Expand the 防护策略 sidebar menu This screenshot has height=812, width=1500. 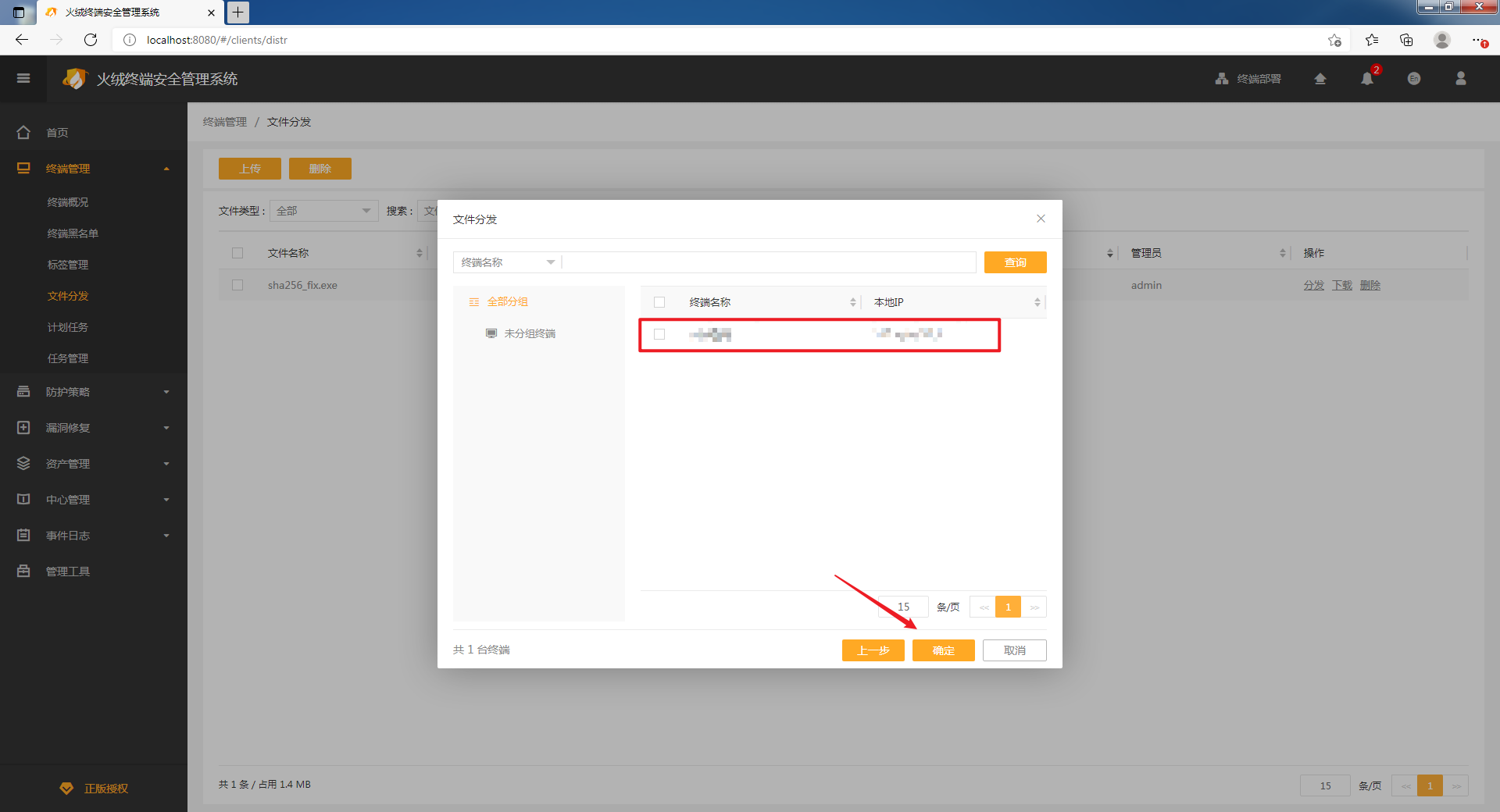click(x=94, y=392)
